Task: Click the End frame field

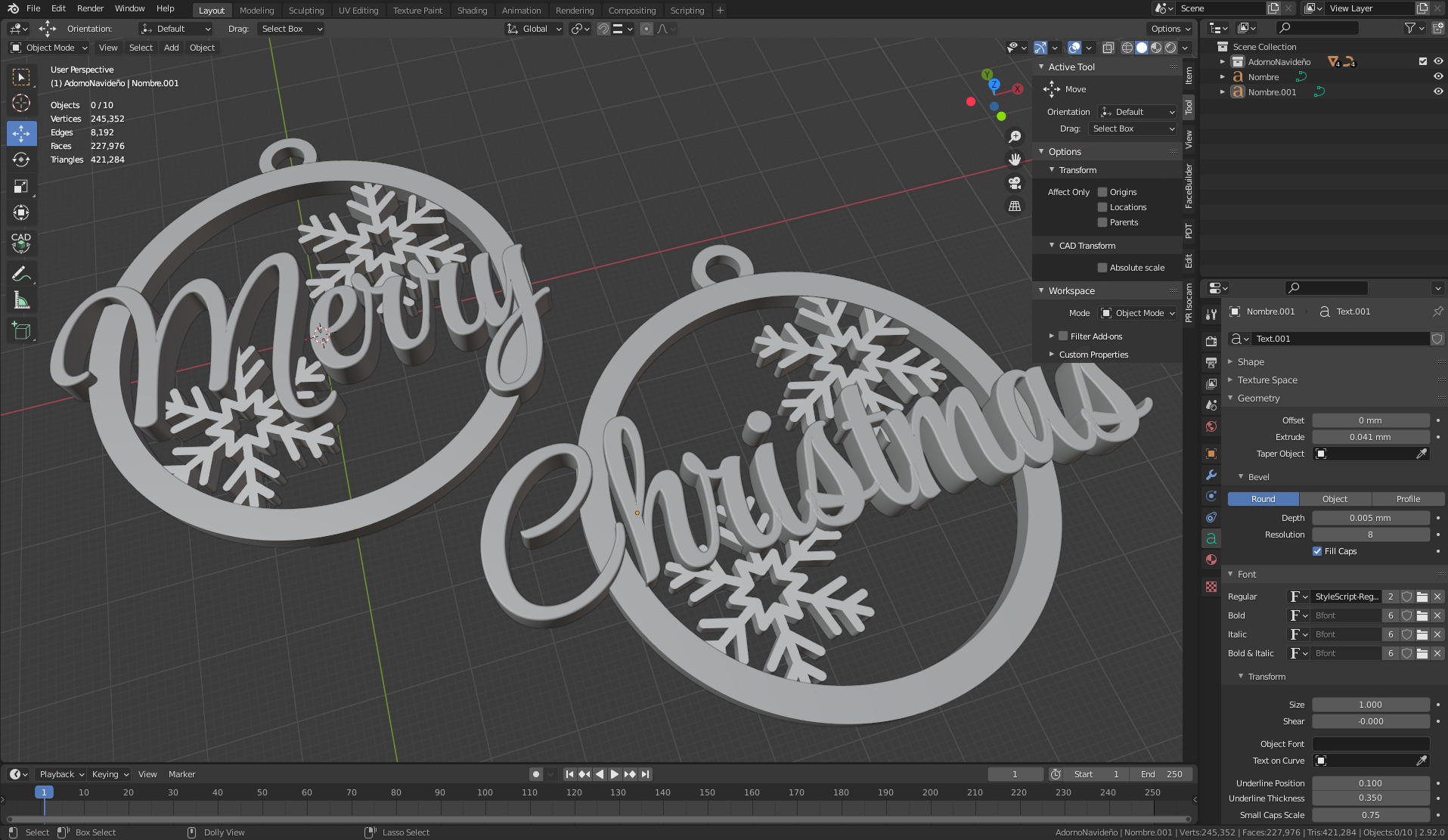Action: point(1161,774)
